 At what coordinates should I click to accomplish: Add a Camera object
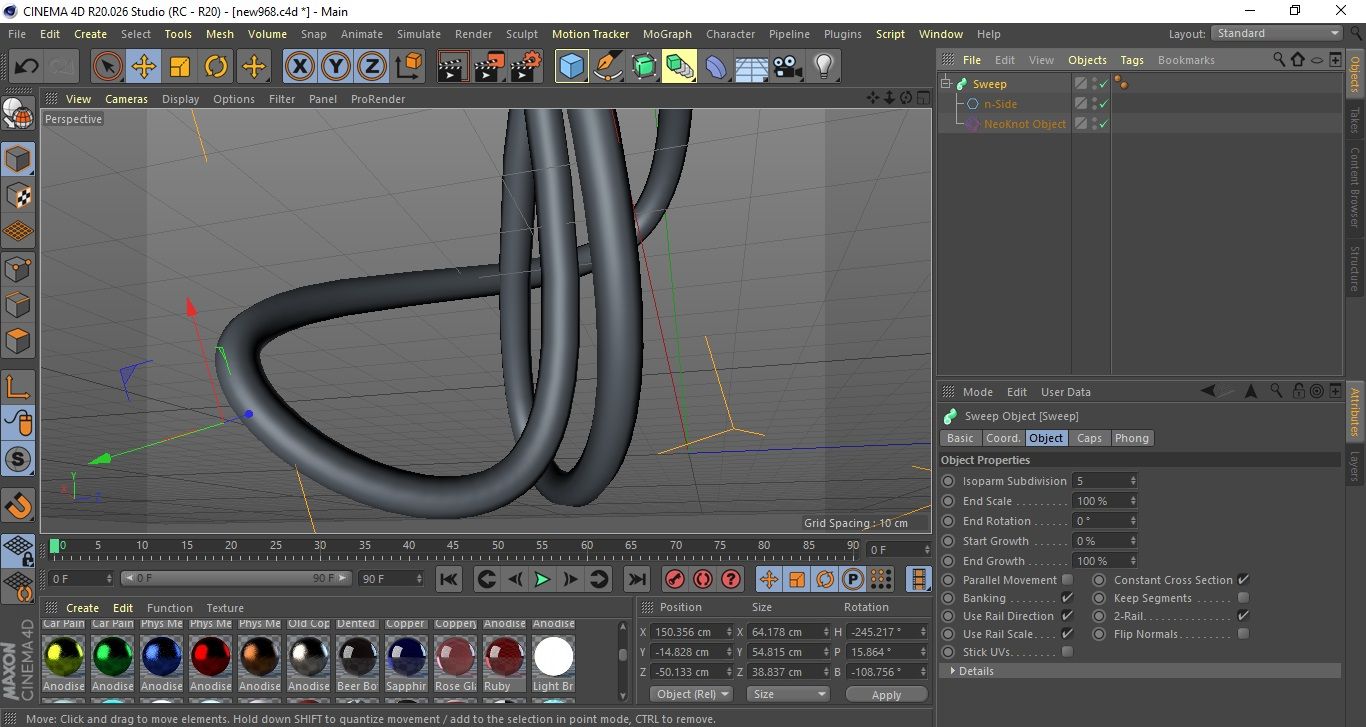tap(788, 67)
